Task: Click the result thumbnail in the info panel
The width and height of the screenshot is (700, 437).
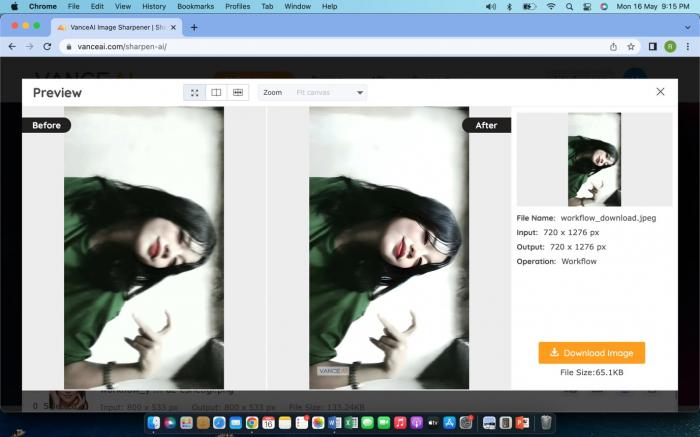Action: coord(594,159)
